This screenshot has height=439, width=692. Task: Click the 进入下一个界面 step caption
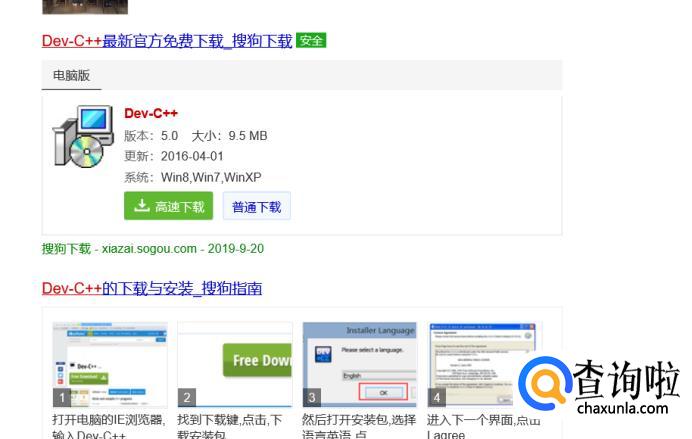[x=484, y=427]
